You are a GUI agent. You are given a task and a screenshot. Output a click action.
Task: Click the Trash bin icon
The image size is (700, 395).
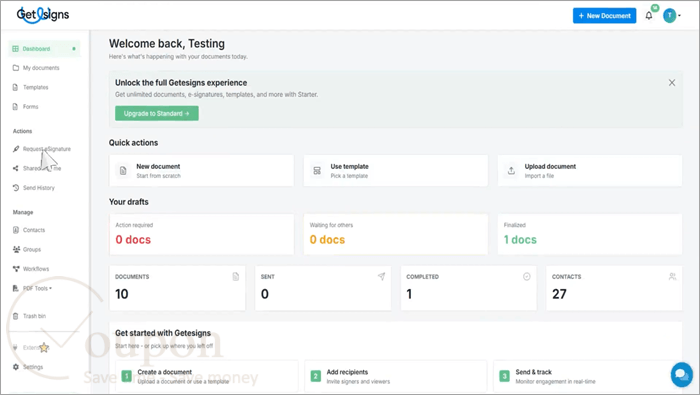pyautogui.click(x=16, y=316)
